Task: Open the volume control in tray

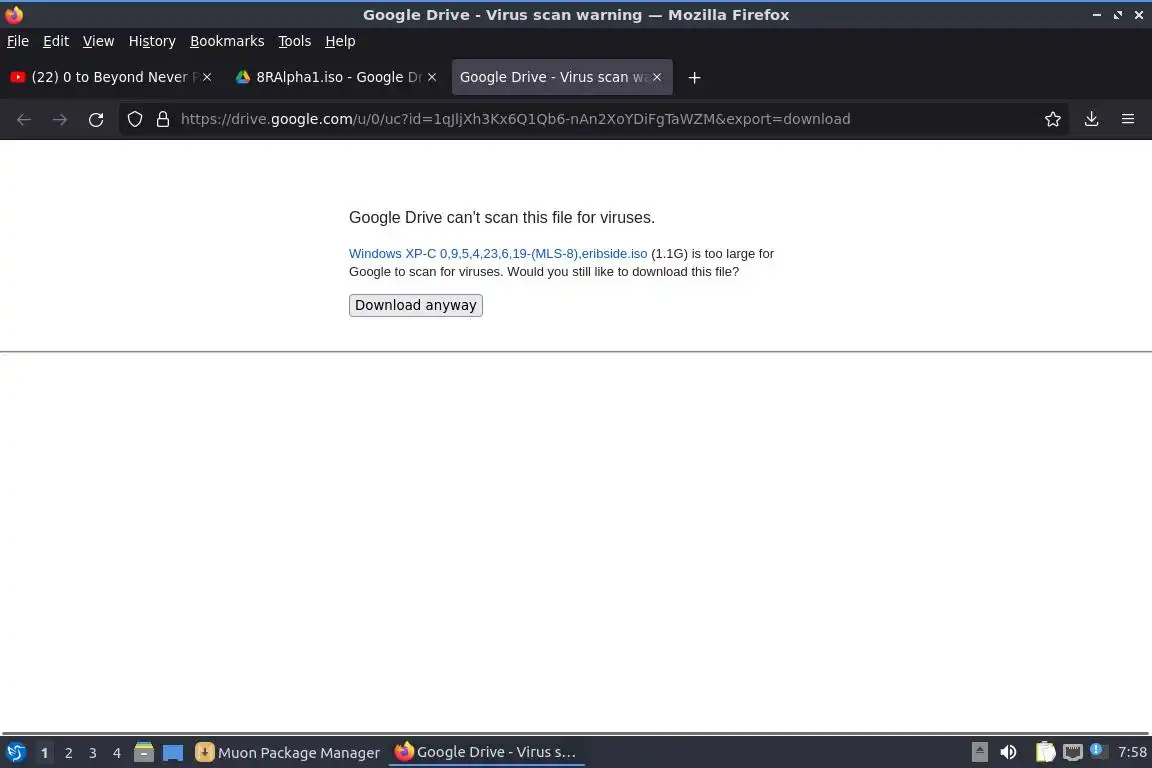Action: click(x=1008, y=752)
